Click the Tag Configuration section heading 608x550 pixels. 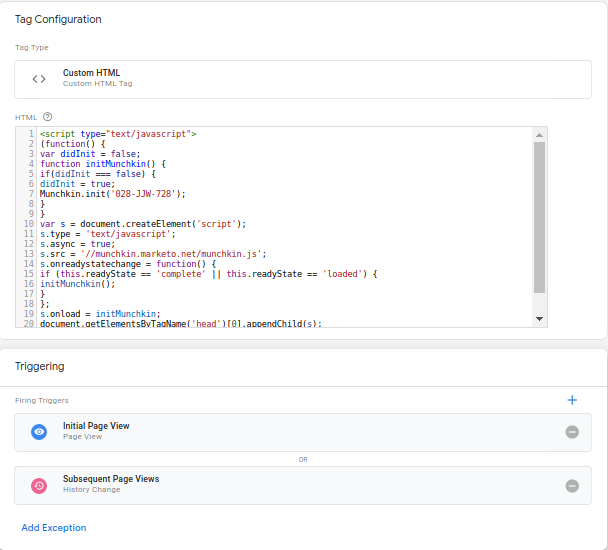[58, 19]
